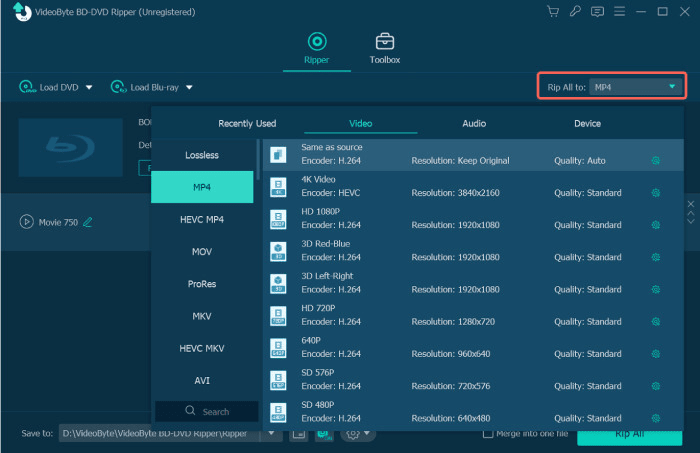700x453 pixels.
Task: Expand the Save to path dropdown arrow
Action: click(x=271, y=433)
